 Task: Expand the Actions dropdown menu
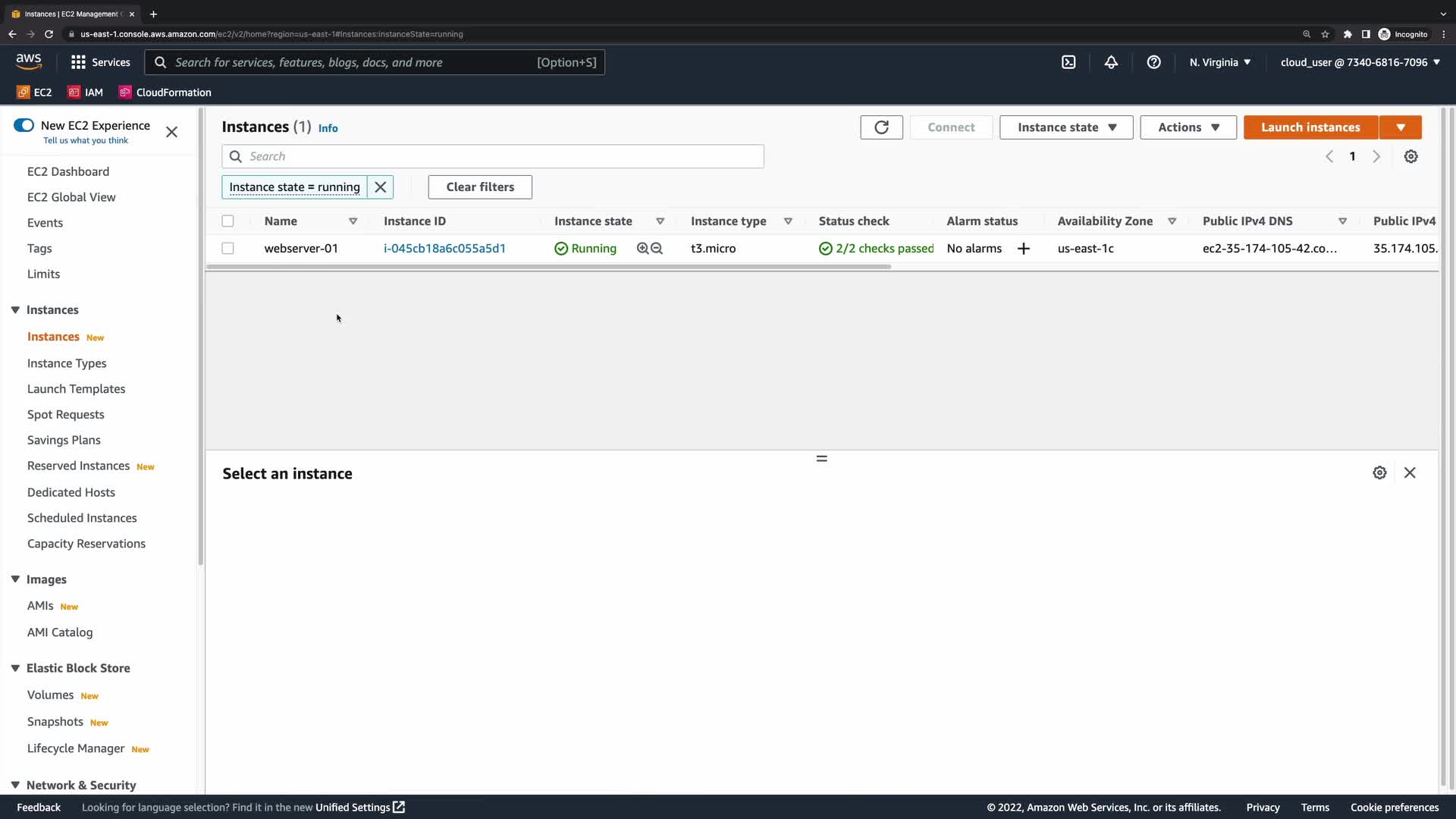(1188, 127)
